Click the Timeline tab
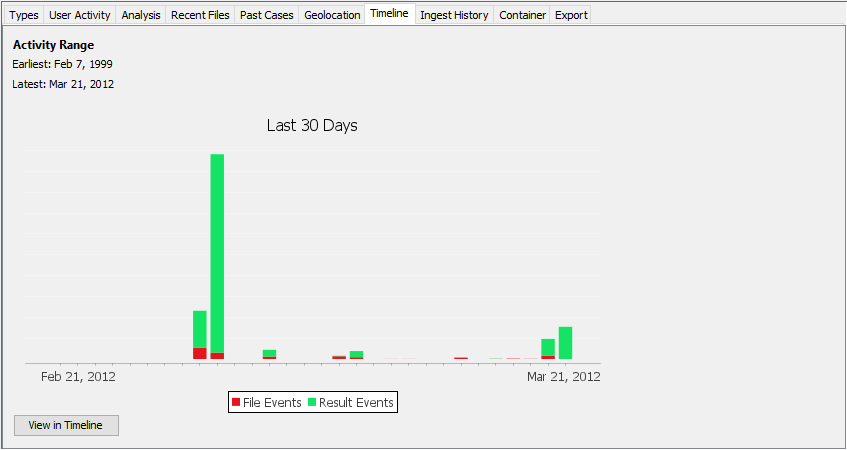The image size is (847, 450). (389, 14)
